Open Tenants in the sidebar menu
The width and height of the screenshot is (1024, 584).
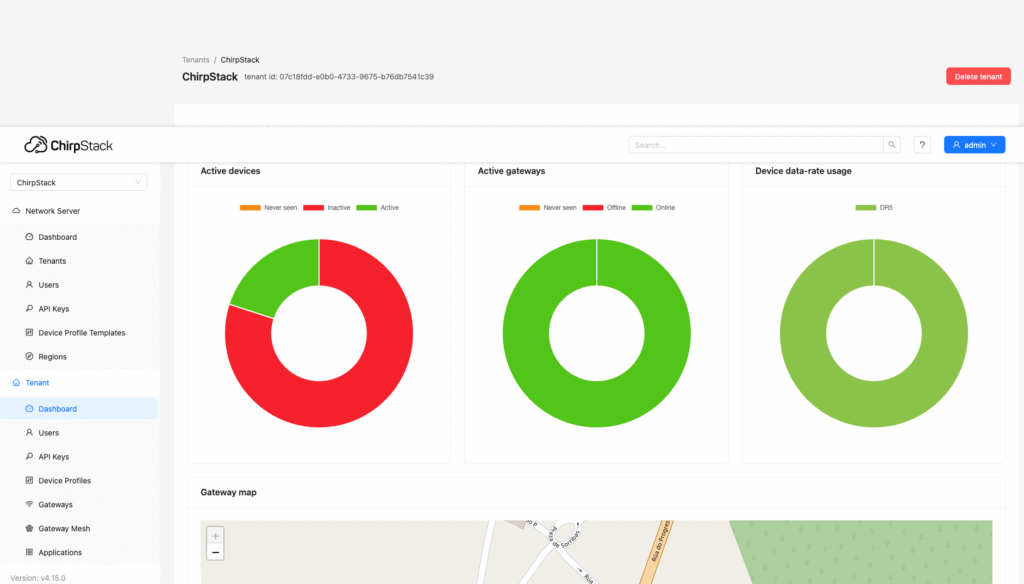point(52,261)
